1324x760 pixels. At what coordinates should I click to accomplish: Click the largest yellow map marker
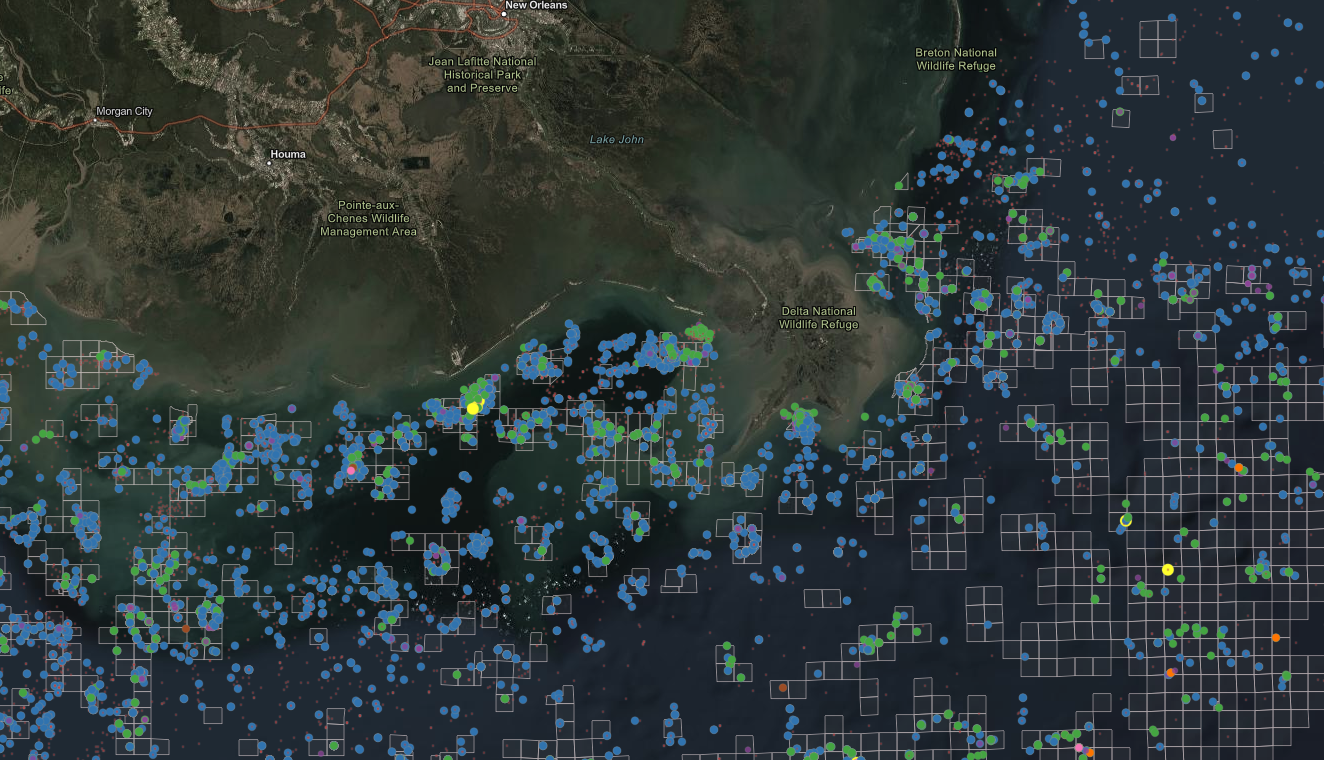473,408
